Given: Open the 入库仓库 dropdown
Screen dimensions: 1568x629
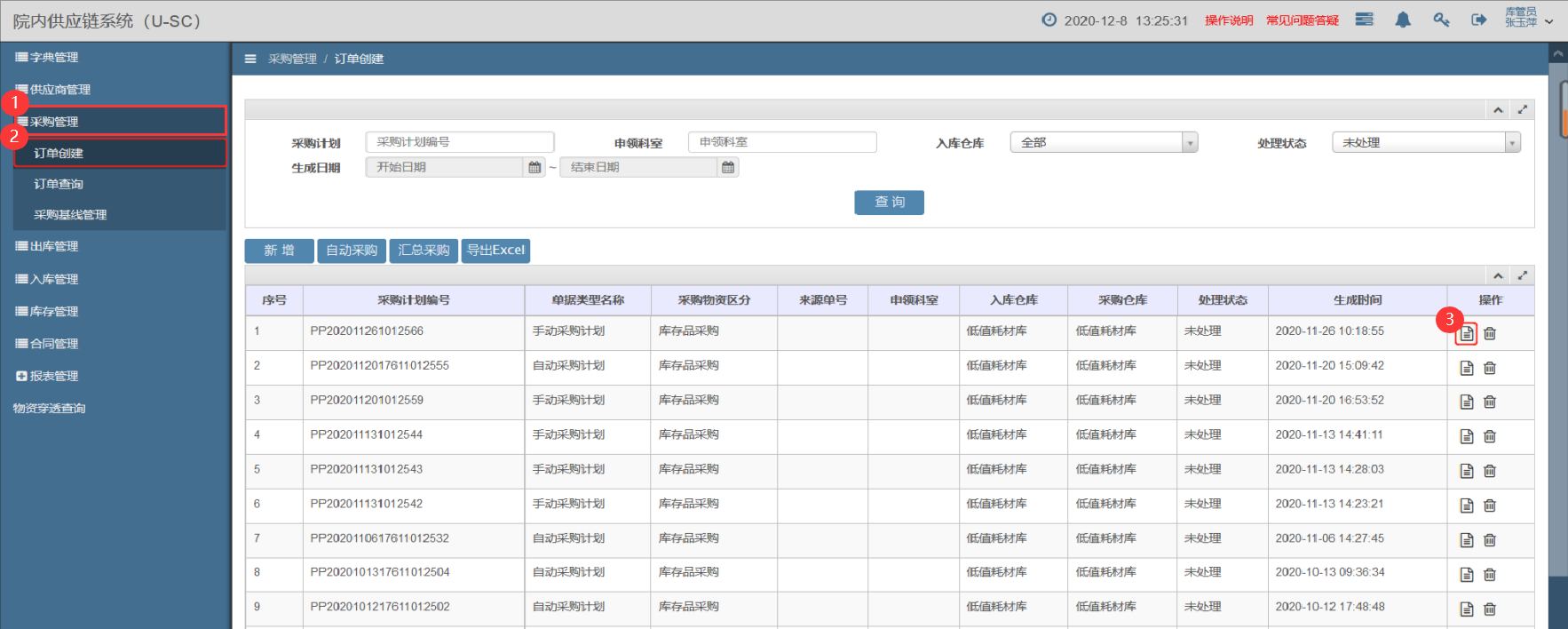Looking at the screenshot, I should [1104, 142].
